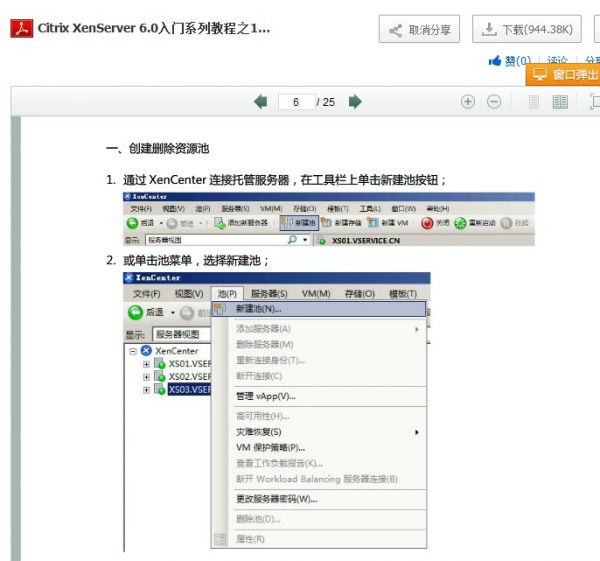600x561 pixels.
Task: Switch to single-page view icon
Action: tap(534, 102)
